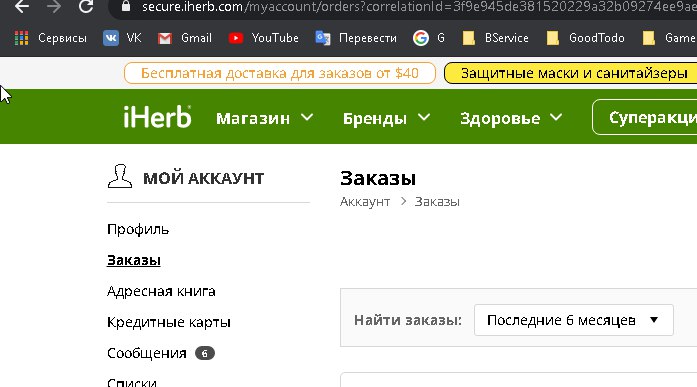
Task: Expand the Бренды menu
Action: pyautogui.click(x=386, y=118)
